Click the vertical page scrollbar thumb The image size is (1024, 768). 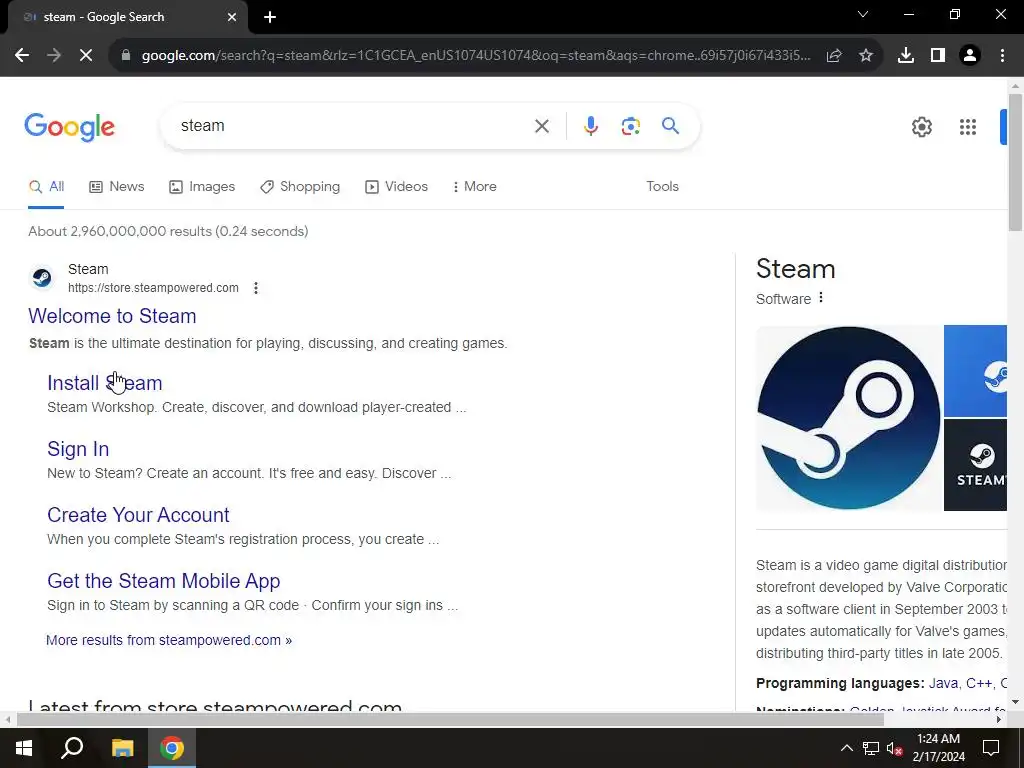[1015, 162]
